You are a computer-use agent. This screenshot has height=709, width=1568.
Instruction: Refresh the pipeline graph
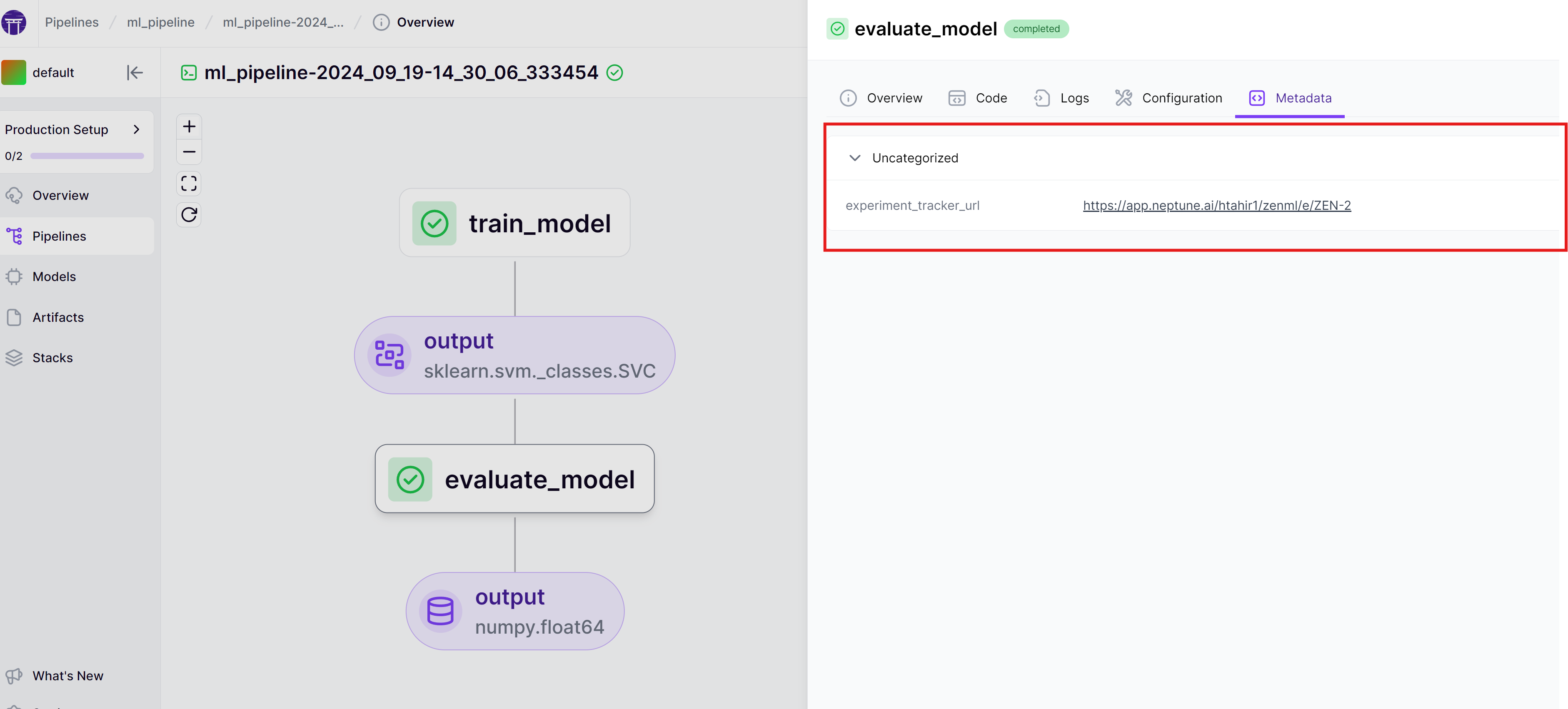189,215
